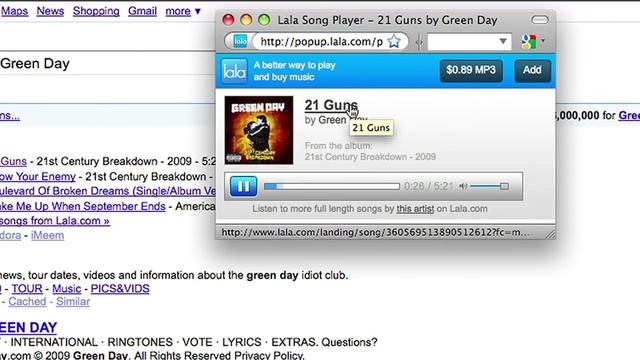The width and height of the screenshot is (640, 360).
Task: Click '21st Century Breakdown - 2009' album text
Action: pos(370,157)
